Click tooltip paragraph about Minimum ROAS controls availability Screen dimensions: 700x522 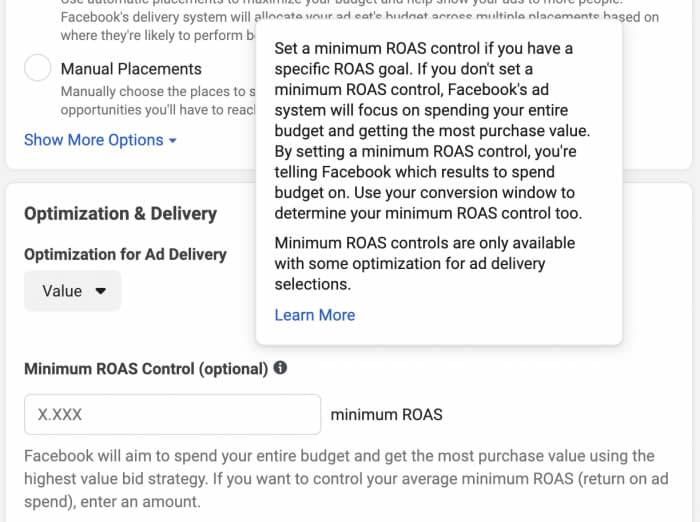(x=425, y=263)
